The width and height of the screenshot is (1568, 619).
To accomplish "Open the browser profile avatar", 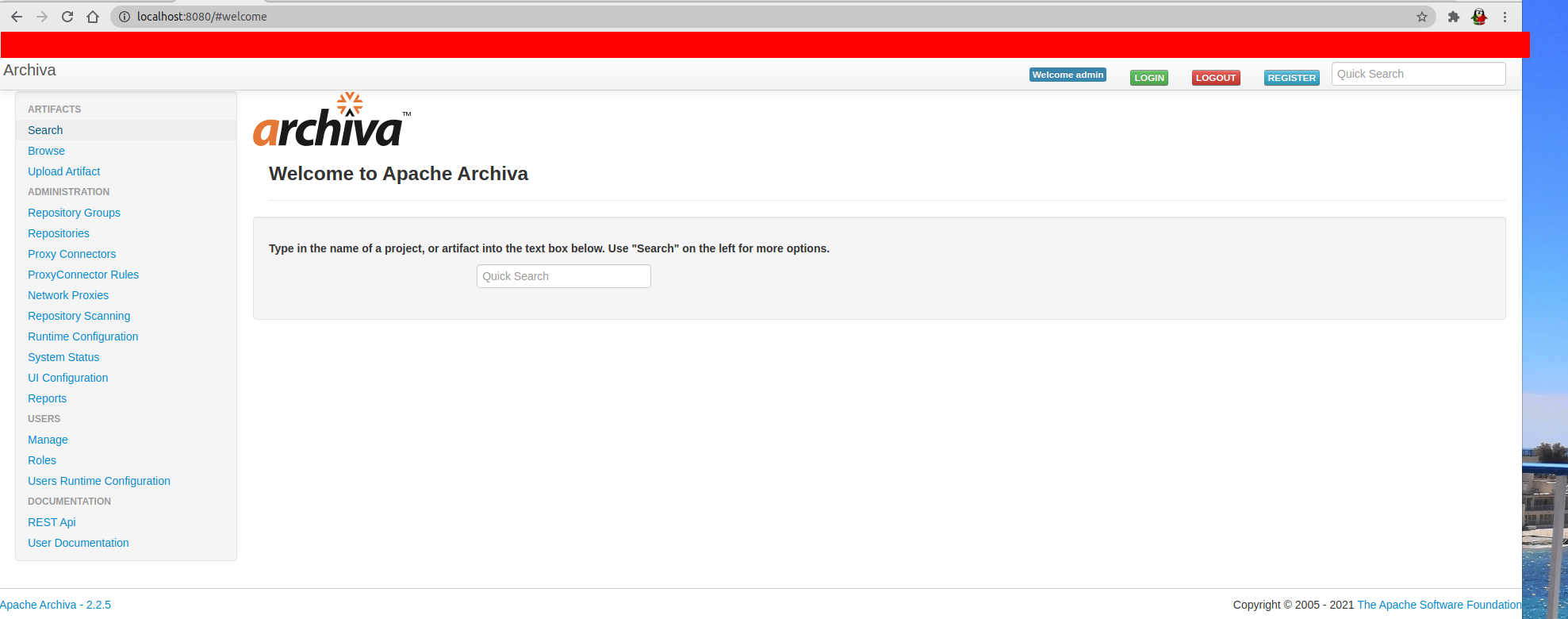I will (x=1479, y=17).
